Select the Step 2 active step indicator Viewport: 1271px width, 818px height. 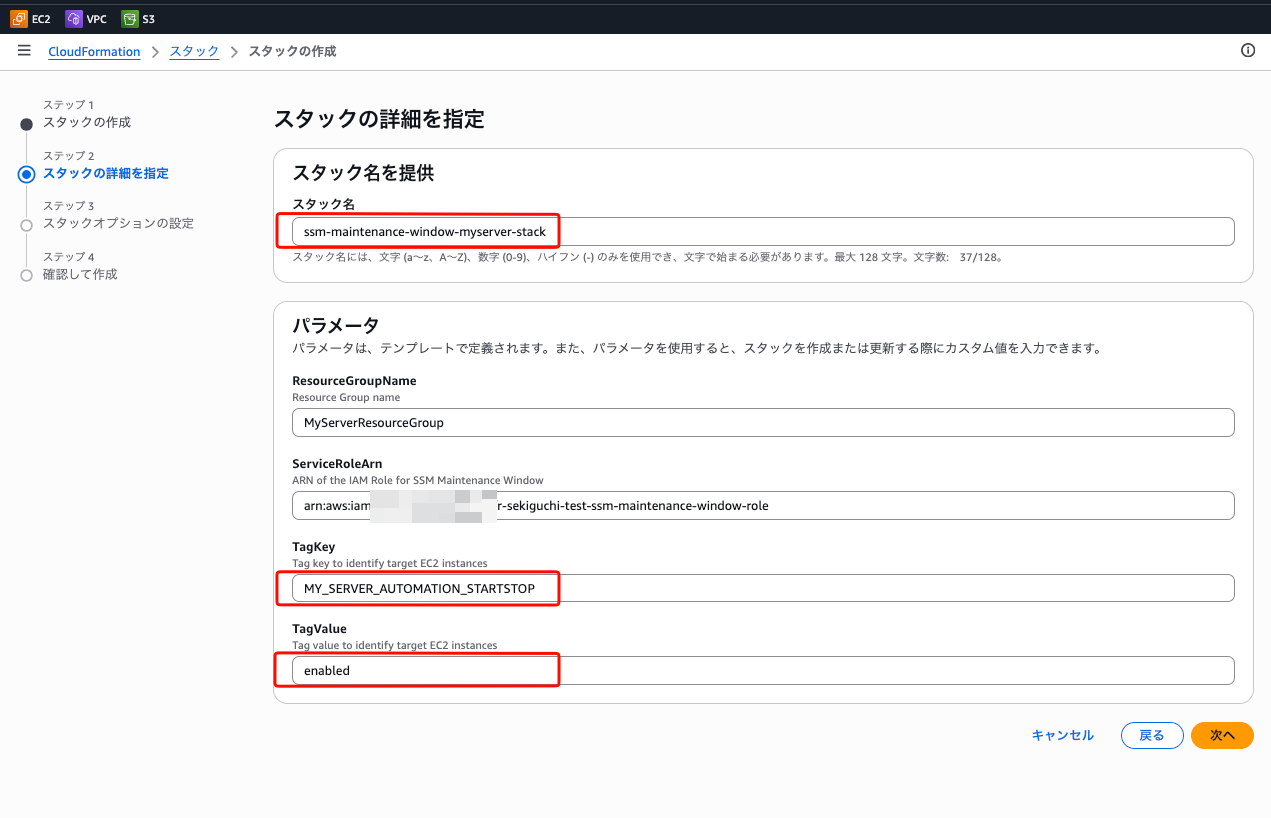(x=27, y=174)
